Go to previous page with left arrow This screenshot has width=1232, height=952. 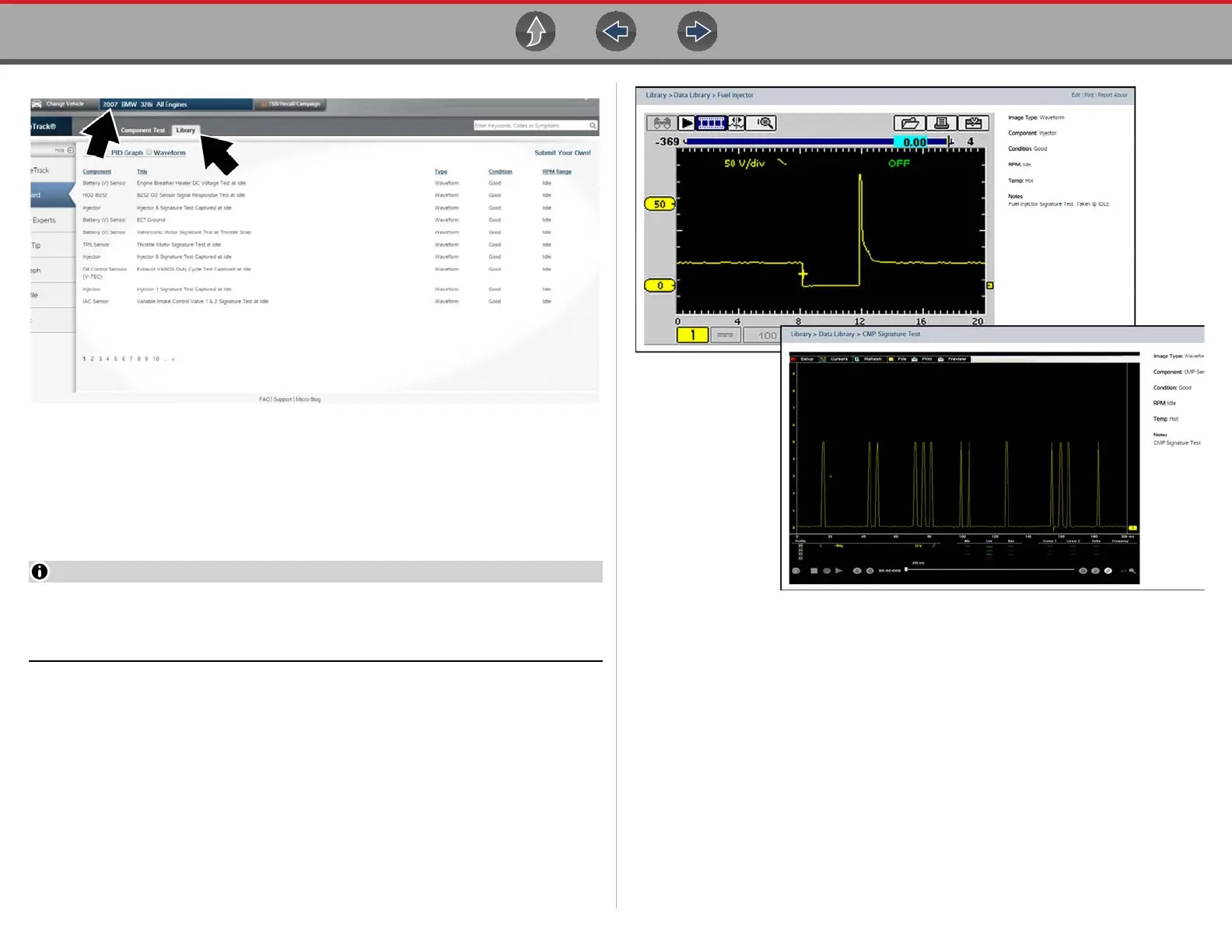[616, 32]
